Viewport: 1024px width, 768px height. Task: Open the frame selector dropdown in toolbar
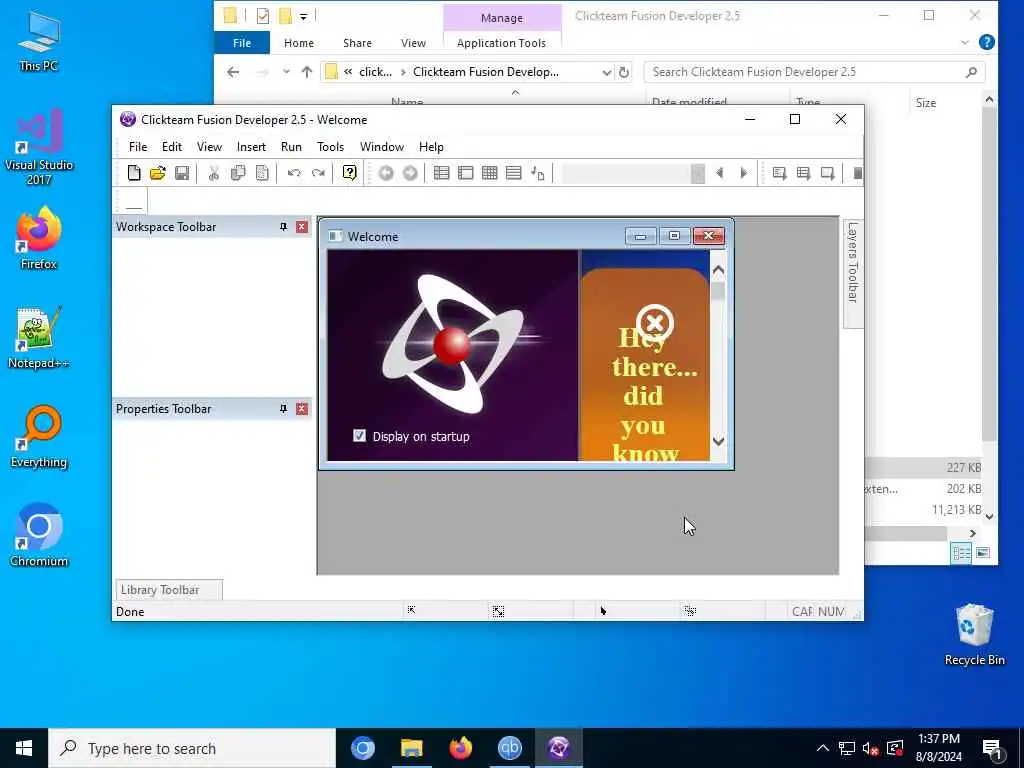pyautogui.click(x=697, y=173)
